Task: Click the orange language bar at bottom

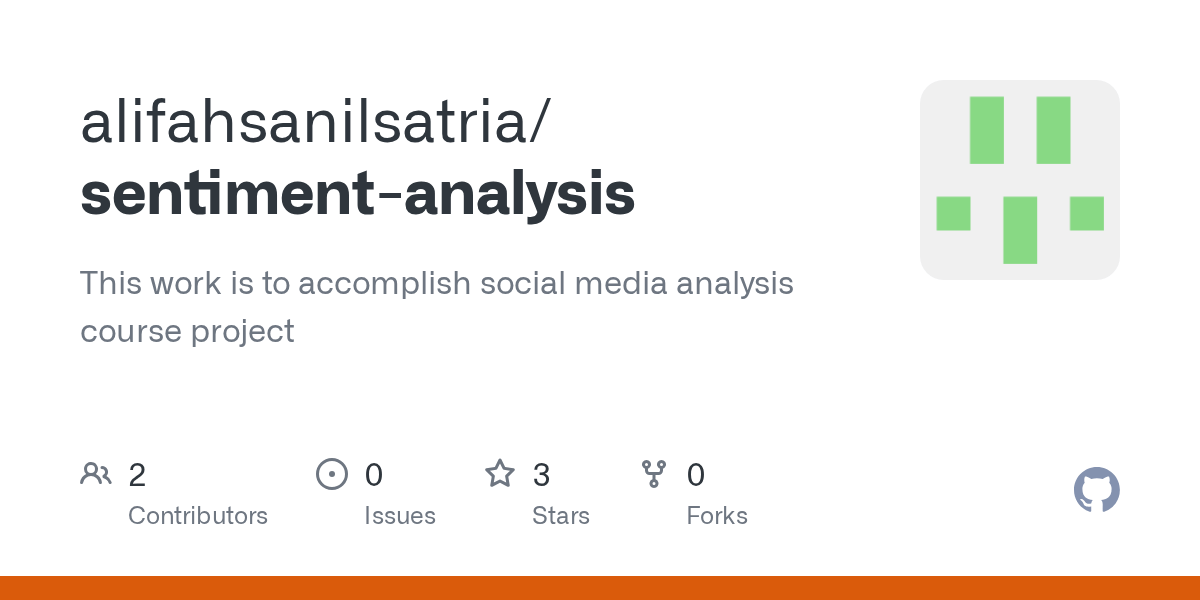Action: coord(600,588)
